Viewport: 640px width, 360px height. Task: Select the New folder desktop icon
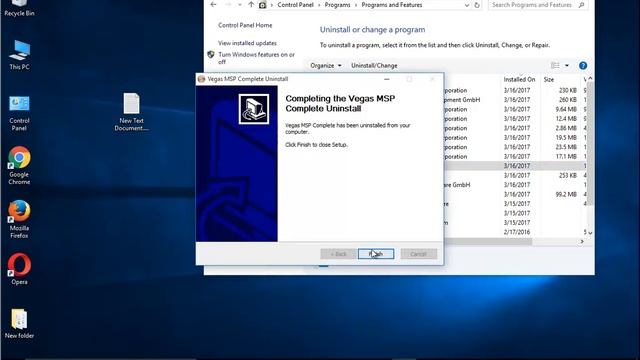tap(19, 324)
